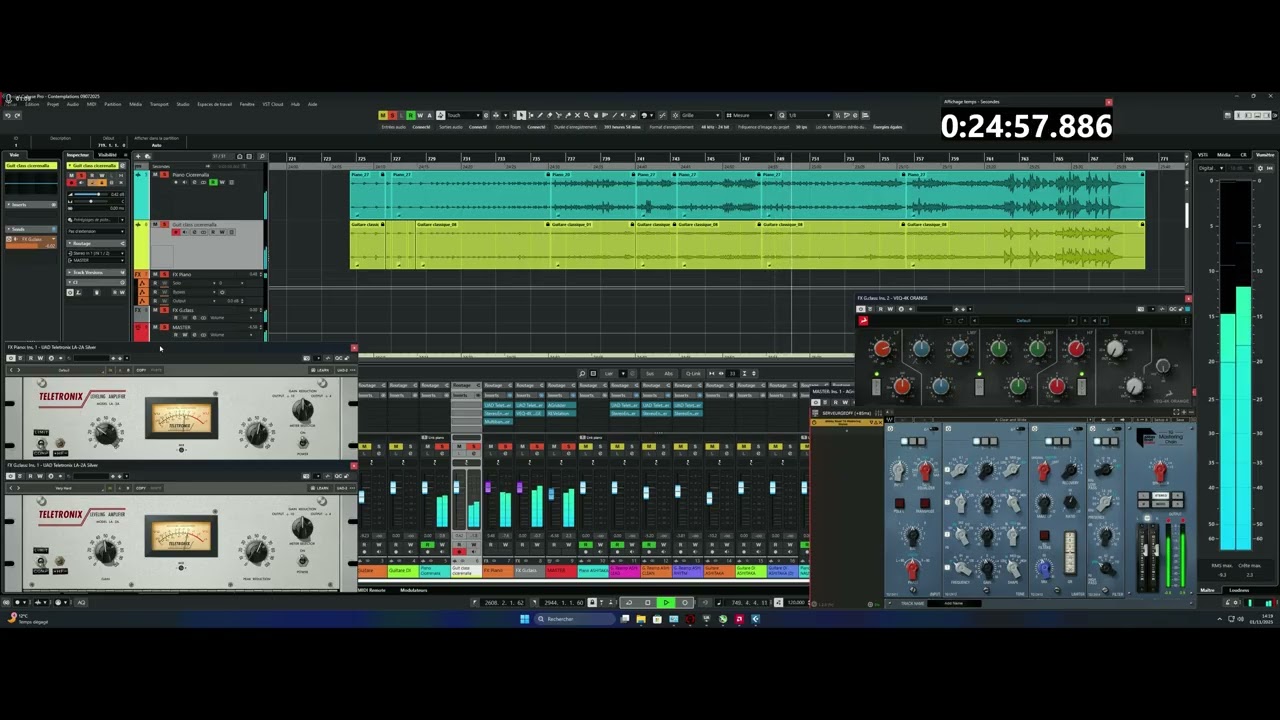Viewport: 1280px width, 720px height.
Task: Click the transport Stop button
Action: pyautogui.click(x=648, y=602)
